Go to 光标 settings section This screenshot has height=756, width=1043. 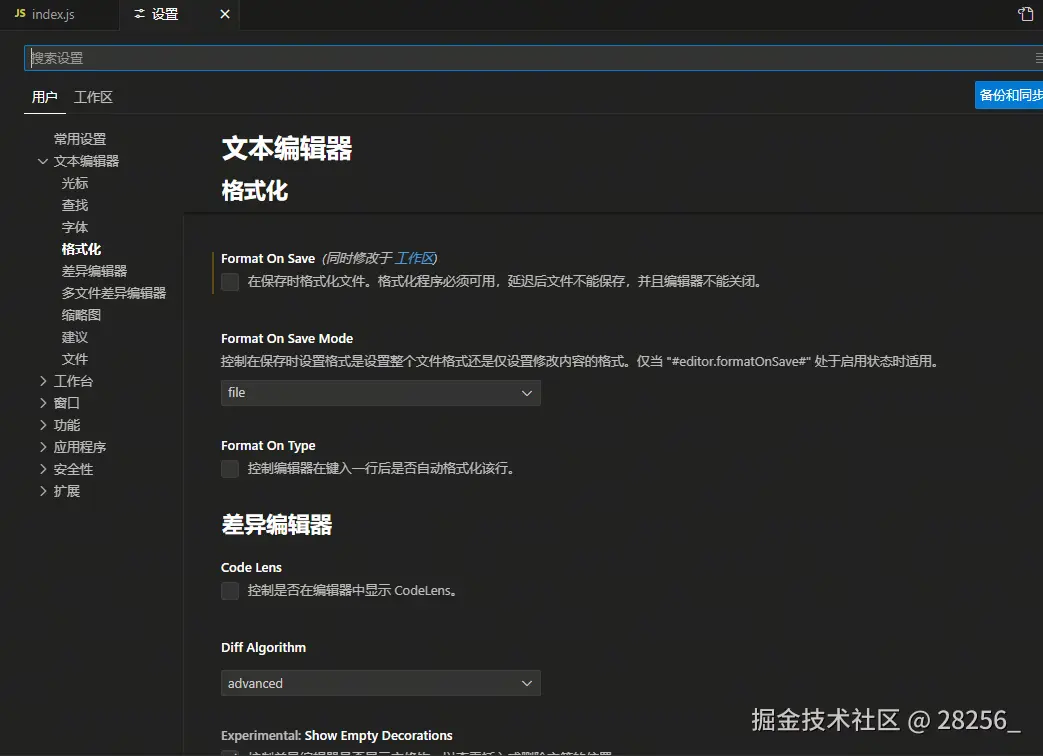pos(74,183)
